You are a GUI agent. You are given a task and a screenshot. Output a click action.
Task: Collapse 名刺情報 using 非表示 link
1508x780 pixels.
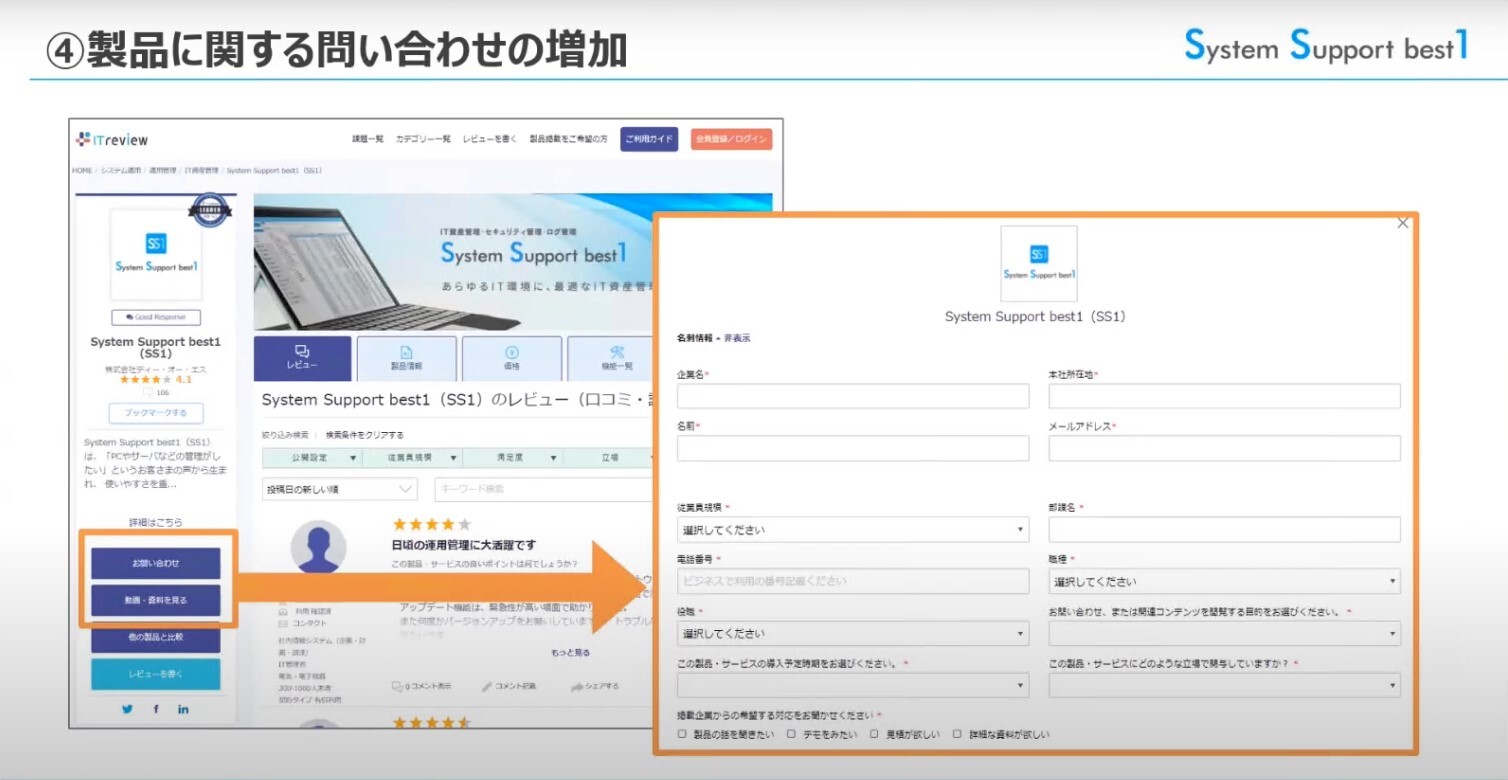pos(737,338)
